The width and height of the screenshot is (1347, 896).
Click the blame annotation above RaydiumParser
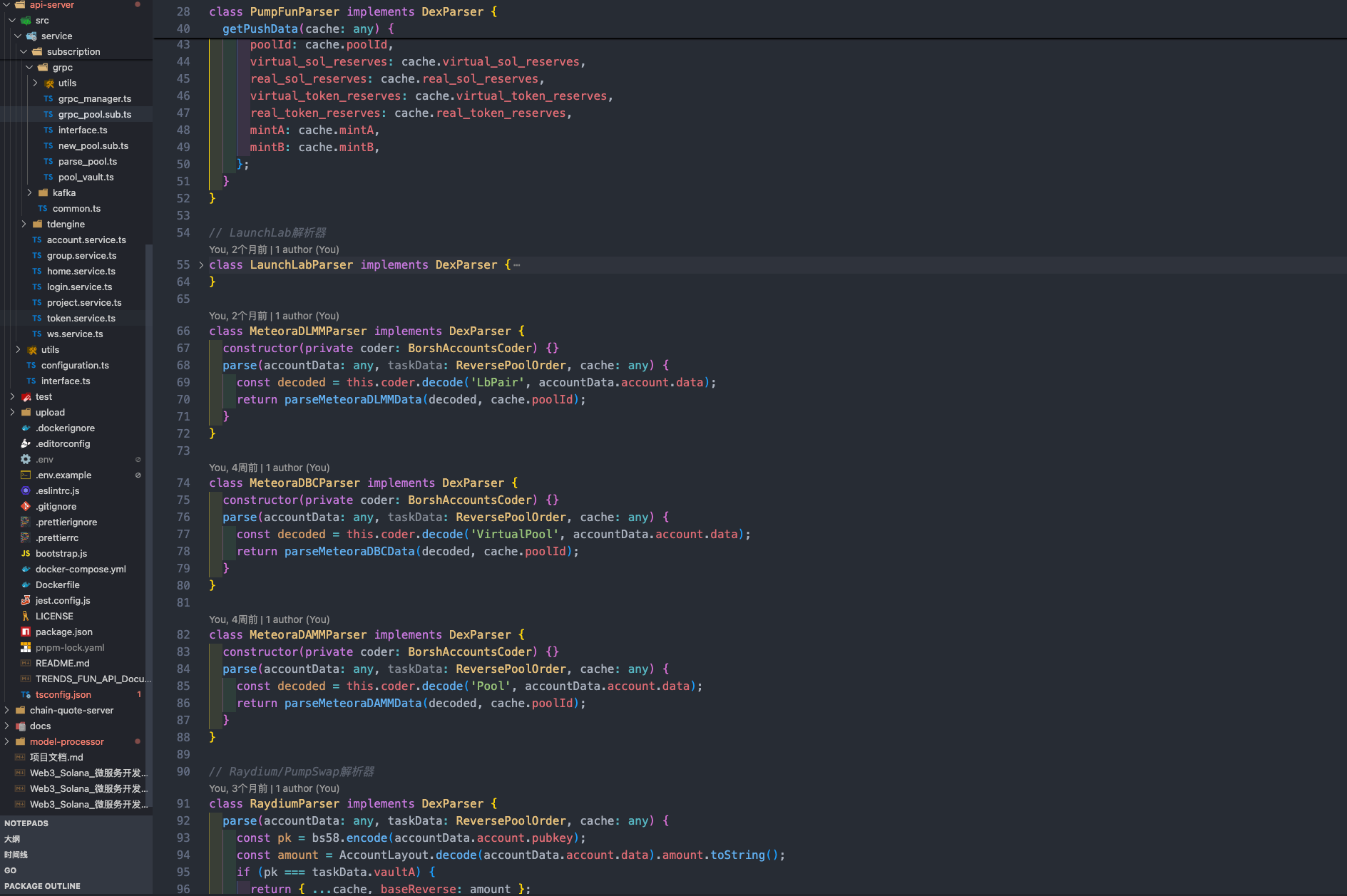[x=274, y=788]
